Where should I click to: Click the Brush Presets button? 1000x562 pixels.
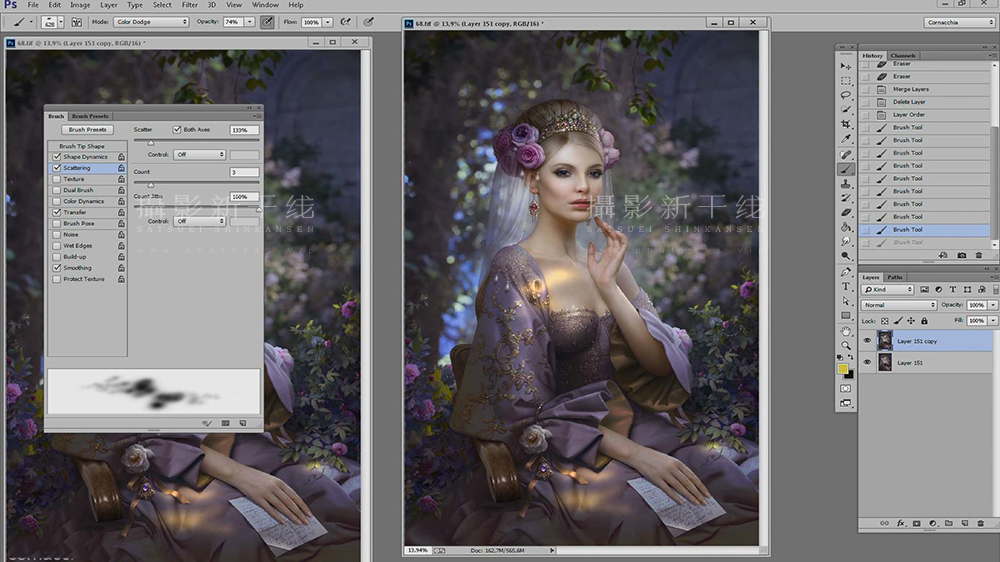(87, 129)
